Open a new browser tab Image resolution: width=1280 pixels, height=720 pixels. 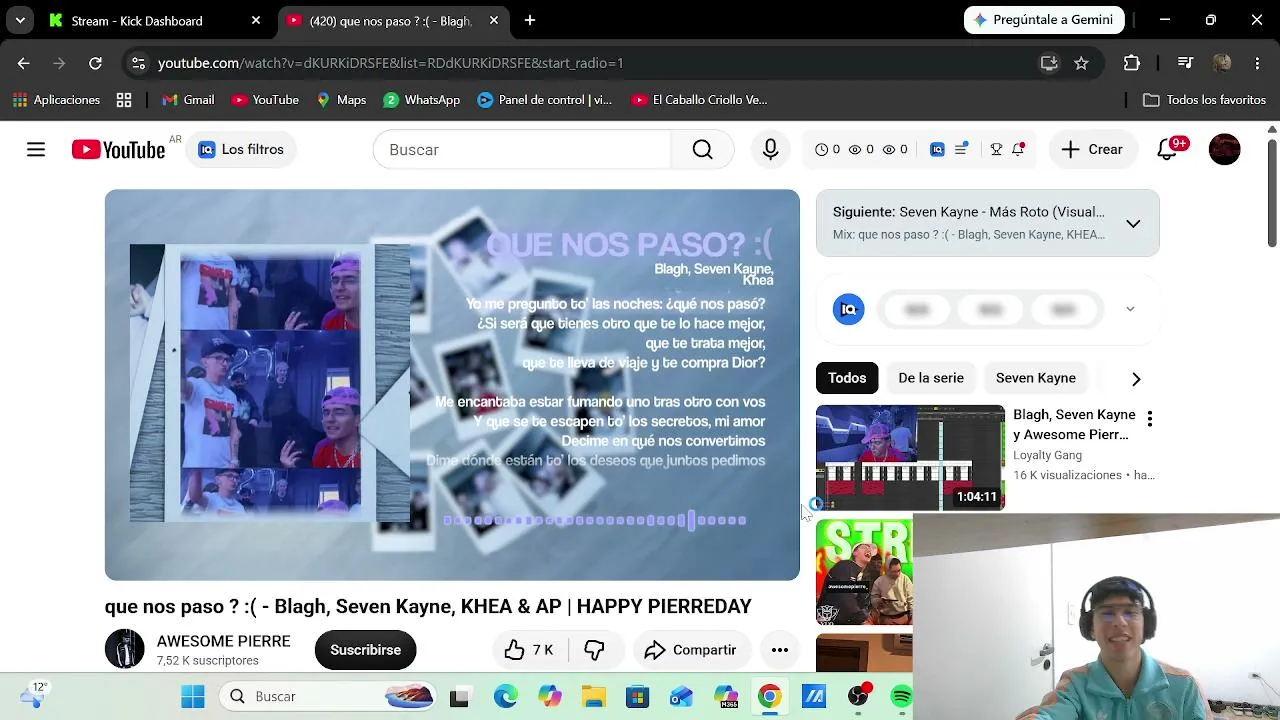pyautogui.click(x=530, y=20)
